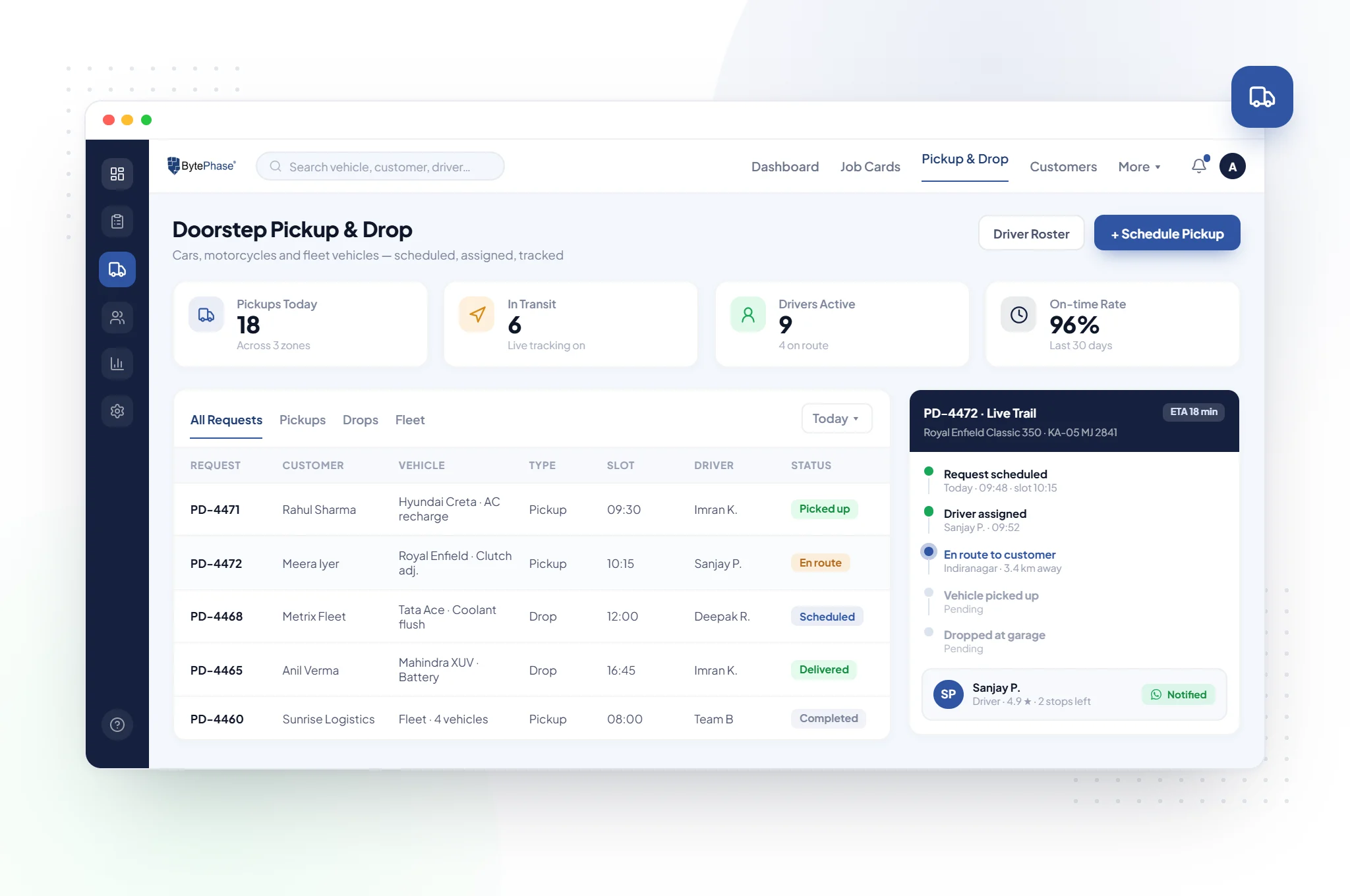1350x896 pixels.
Task: Click the Scheduled status badge
Action: (827, 617)
